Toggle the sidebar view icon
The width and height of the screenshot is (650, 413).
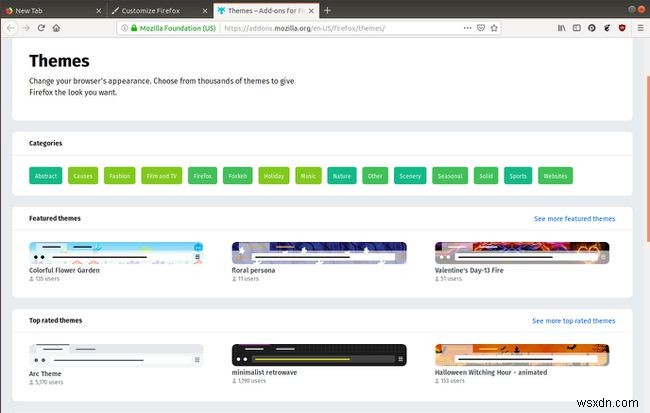click(x=577, y=28)
